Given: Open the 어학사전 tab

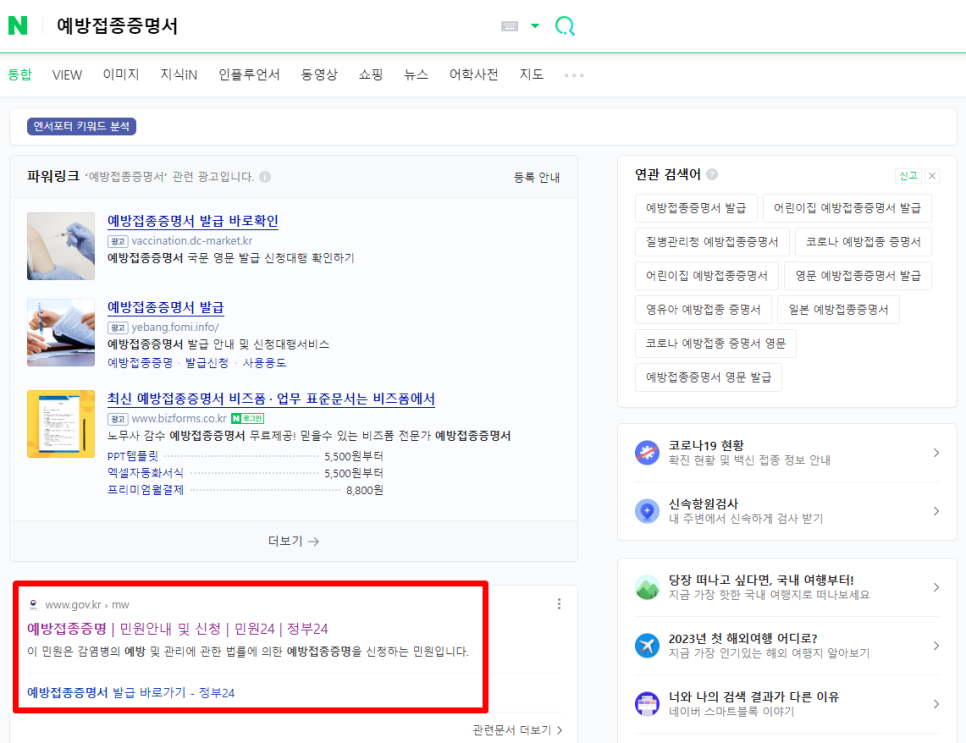Looking at the screenshot, I should [x=474, y=75].
